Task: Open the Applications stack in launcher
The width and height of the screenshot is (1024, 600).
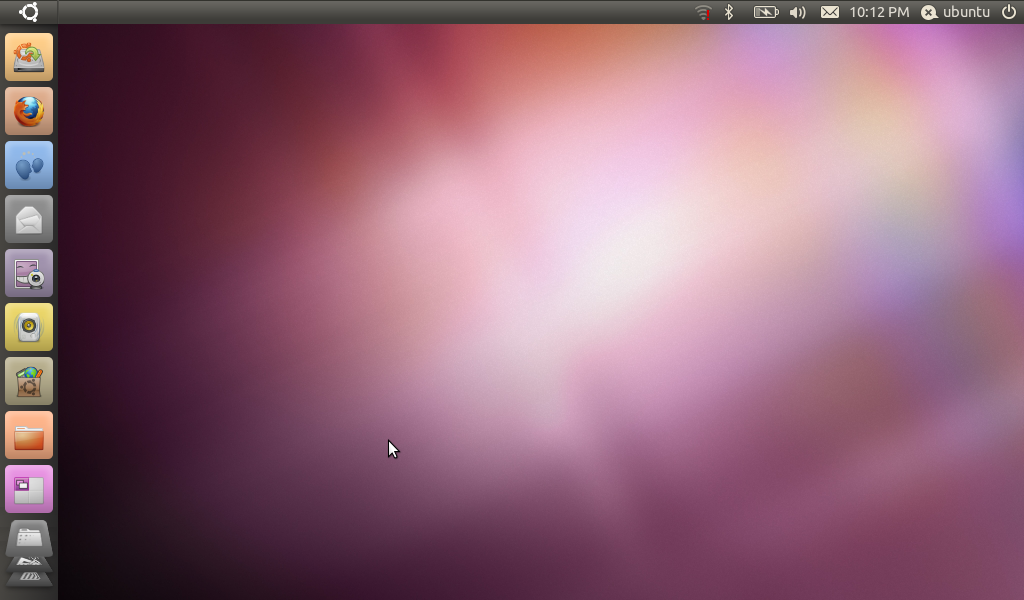Action: [29, 538]
